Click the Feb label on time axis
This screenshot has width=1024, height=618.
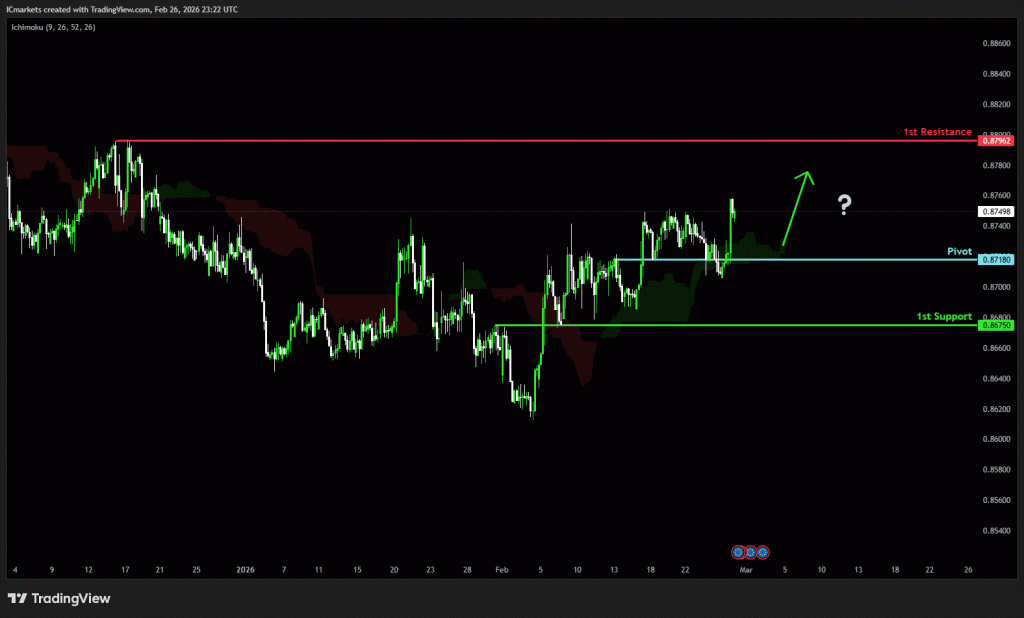502,569
